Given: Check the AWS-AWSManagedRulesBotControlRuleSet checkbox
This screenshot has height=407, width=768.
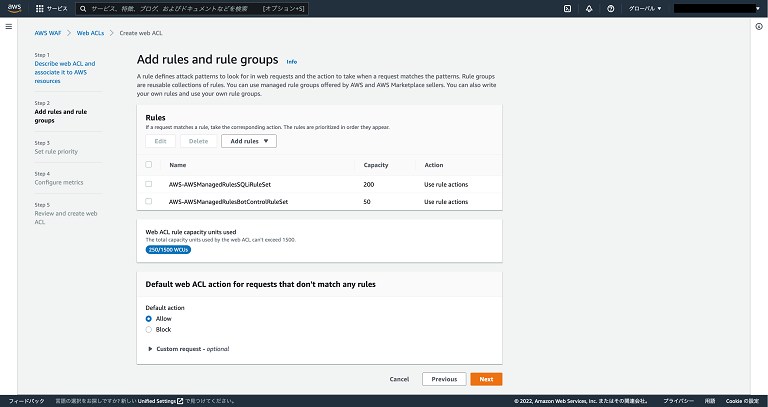Looking at the screenshot, I should click(x=149, y=201).
